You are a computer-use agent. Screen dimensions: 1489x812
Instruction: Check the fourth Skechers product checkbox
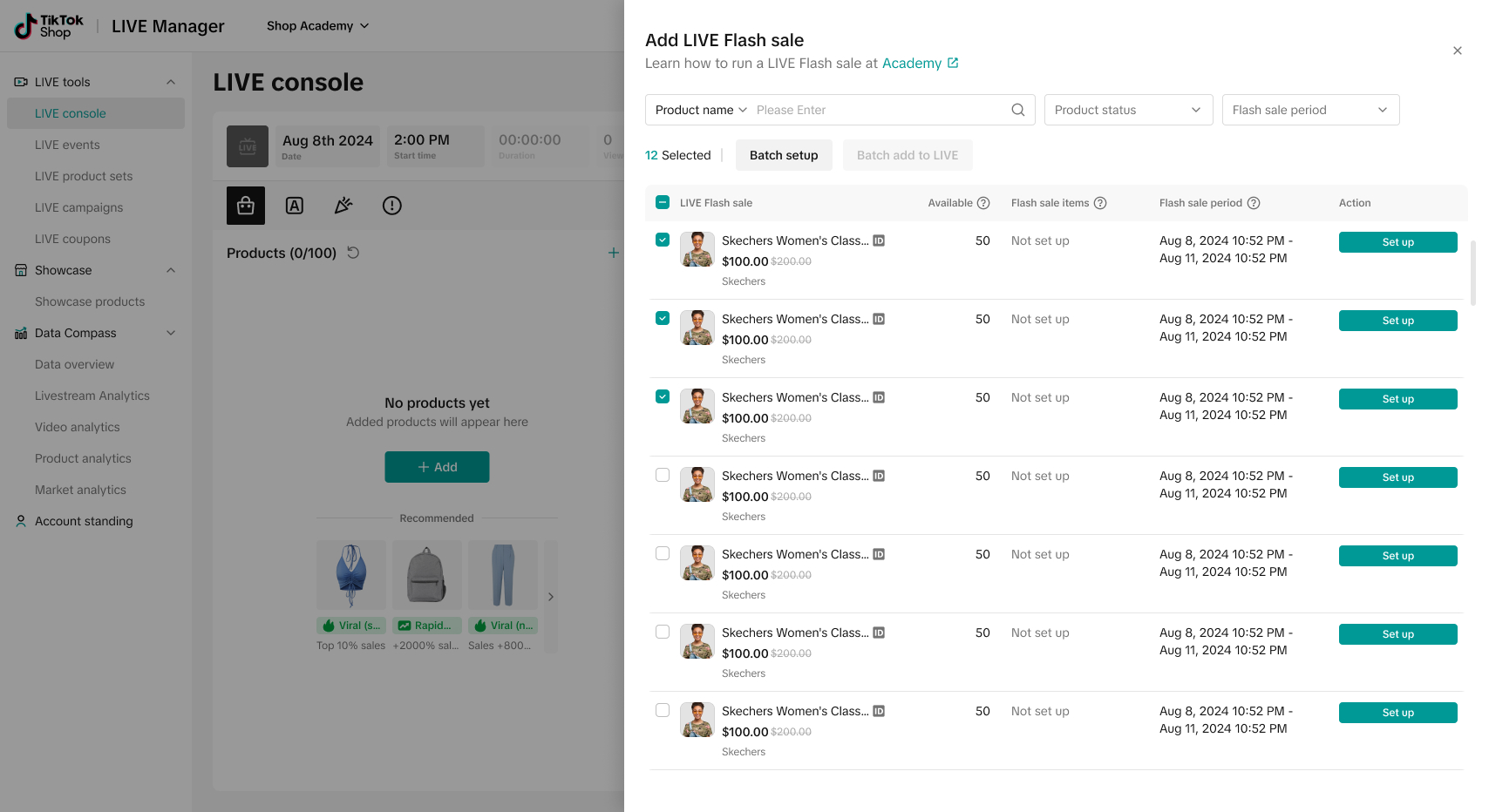point(663,475)
